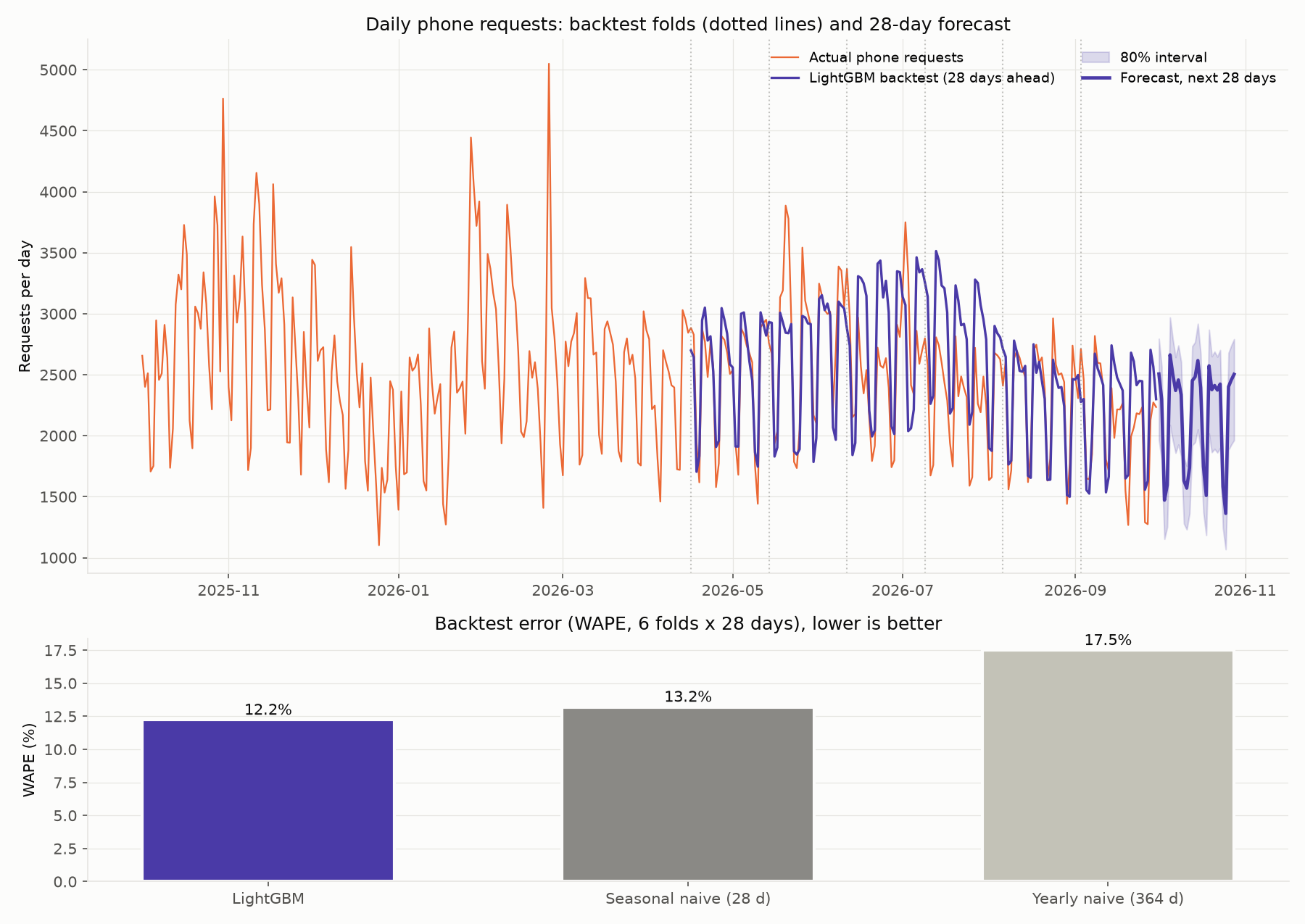Click the 2026-03 x-axis date label

[563, 590]
